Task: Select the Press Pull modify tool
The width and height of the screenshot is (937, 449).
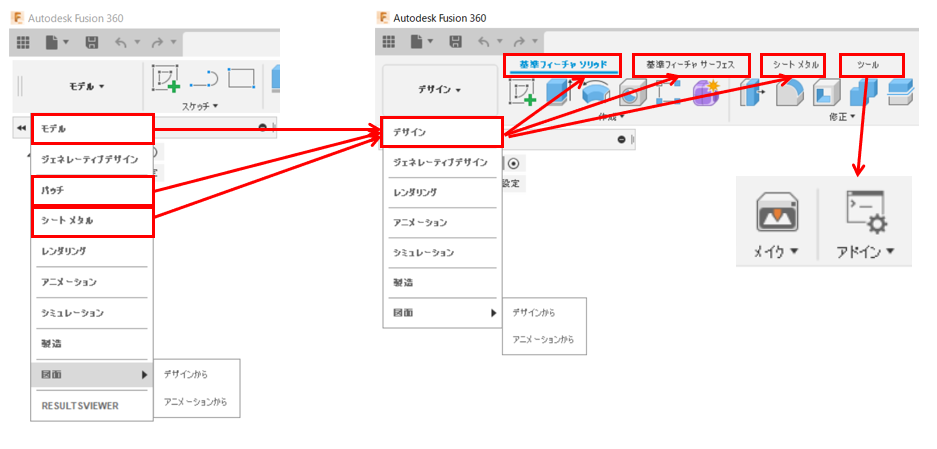Action: (752, 92)
